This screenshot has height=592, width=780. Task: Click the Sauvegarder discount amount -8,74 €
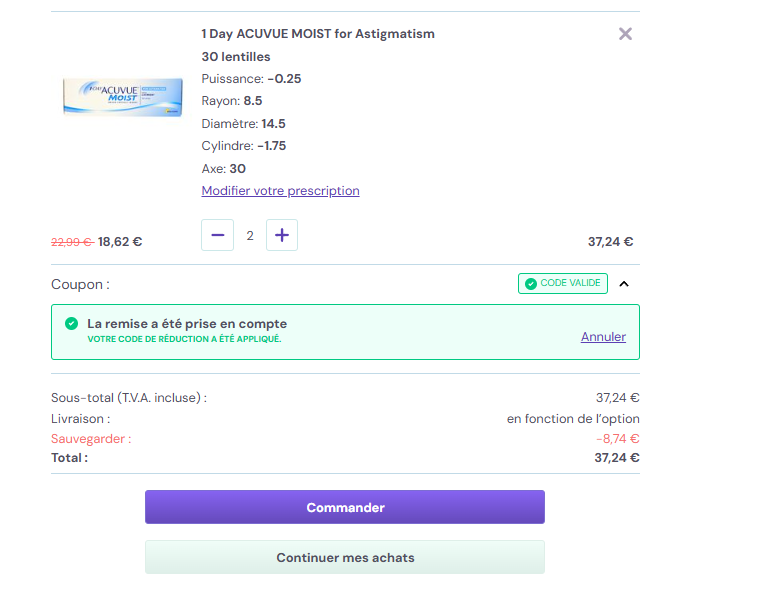coord(617,439)
